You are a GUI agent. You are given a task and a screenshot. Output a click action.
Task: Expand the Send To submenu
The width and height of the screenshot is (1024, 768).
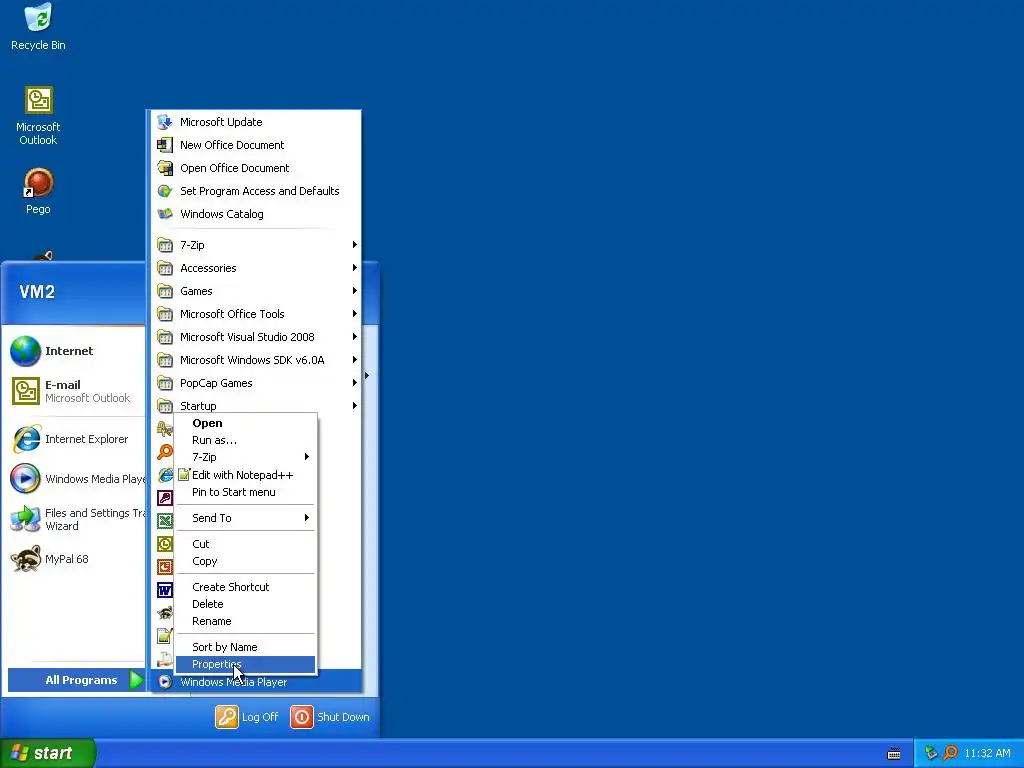[246, 518]
